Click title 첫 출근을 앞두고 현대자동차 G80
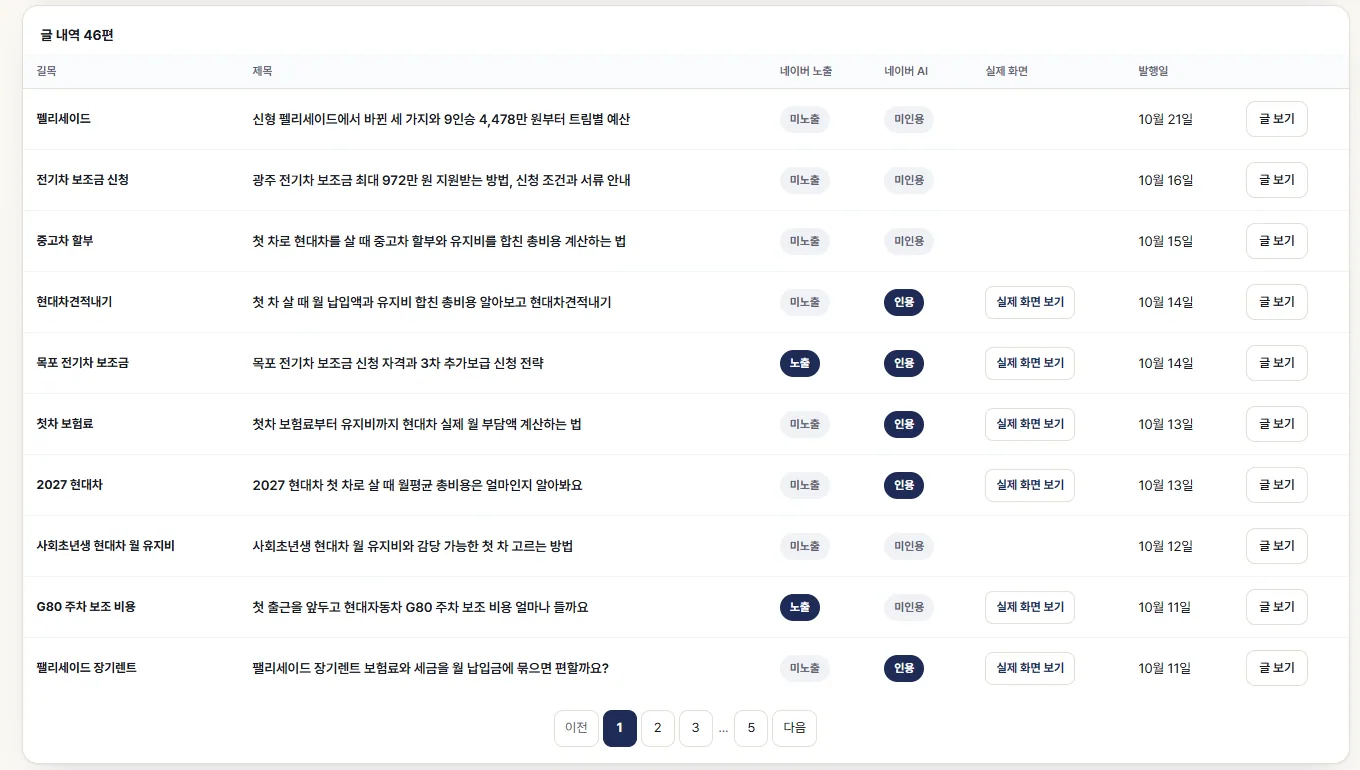Screen dimensions: 1360x770 420,607
